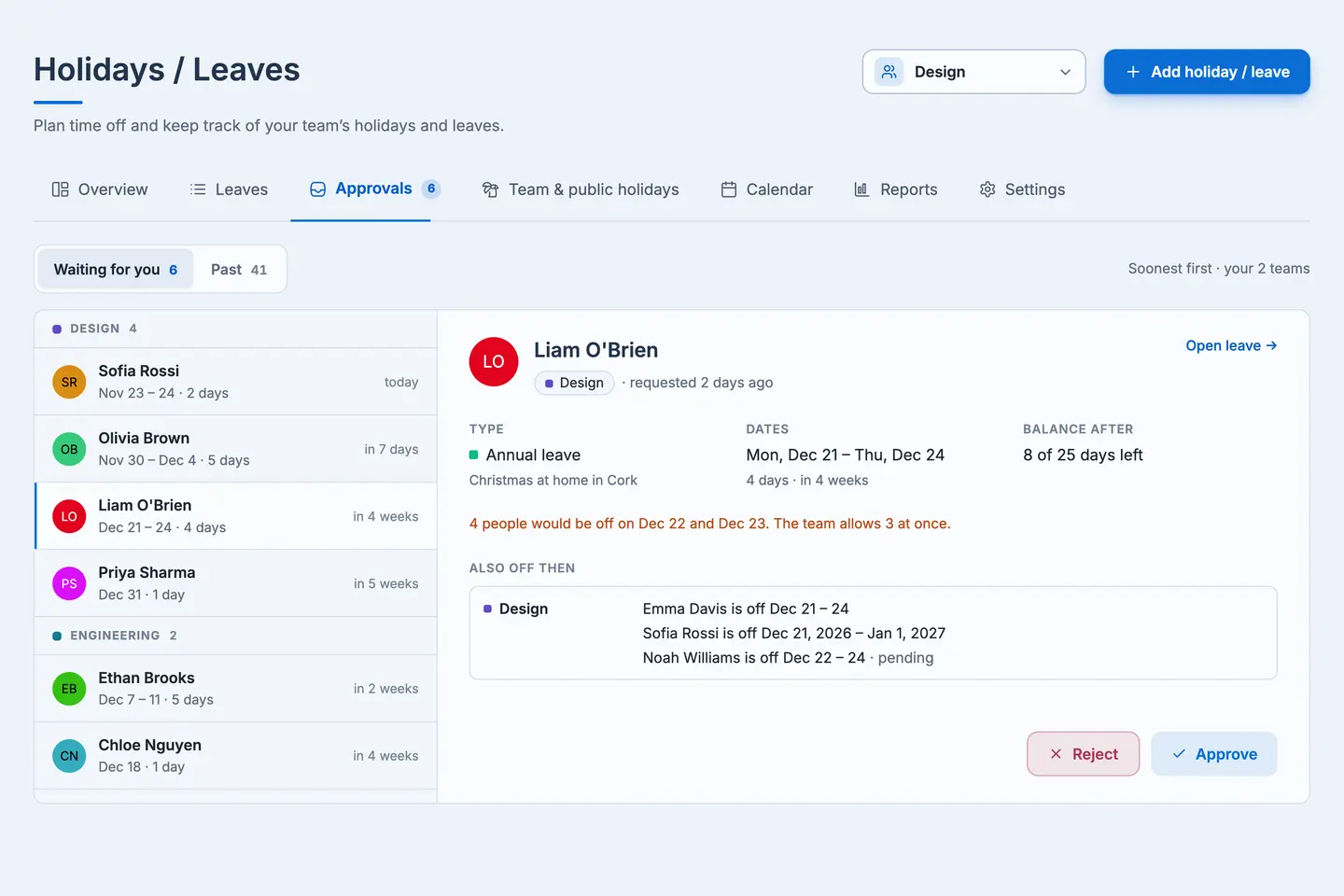Follow the Open leave link

(1231, 345)
